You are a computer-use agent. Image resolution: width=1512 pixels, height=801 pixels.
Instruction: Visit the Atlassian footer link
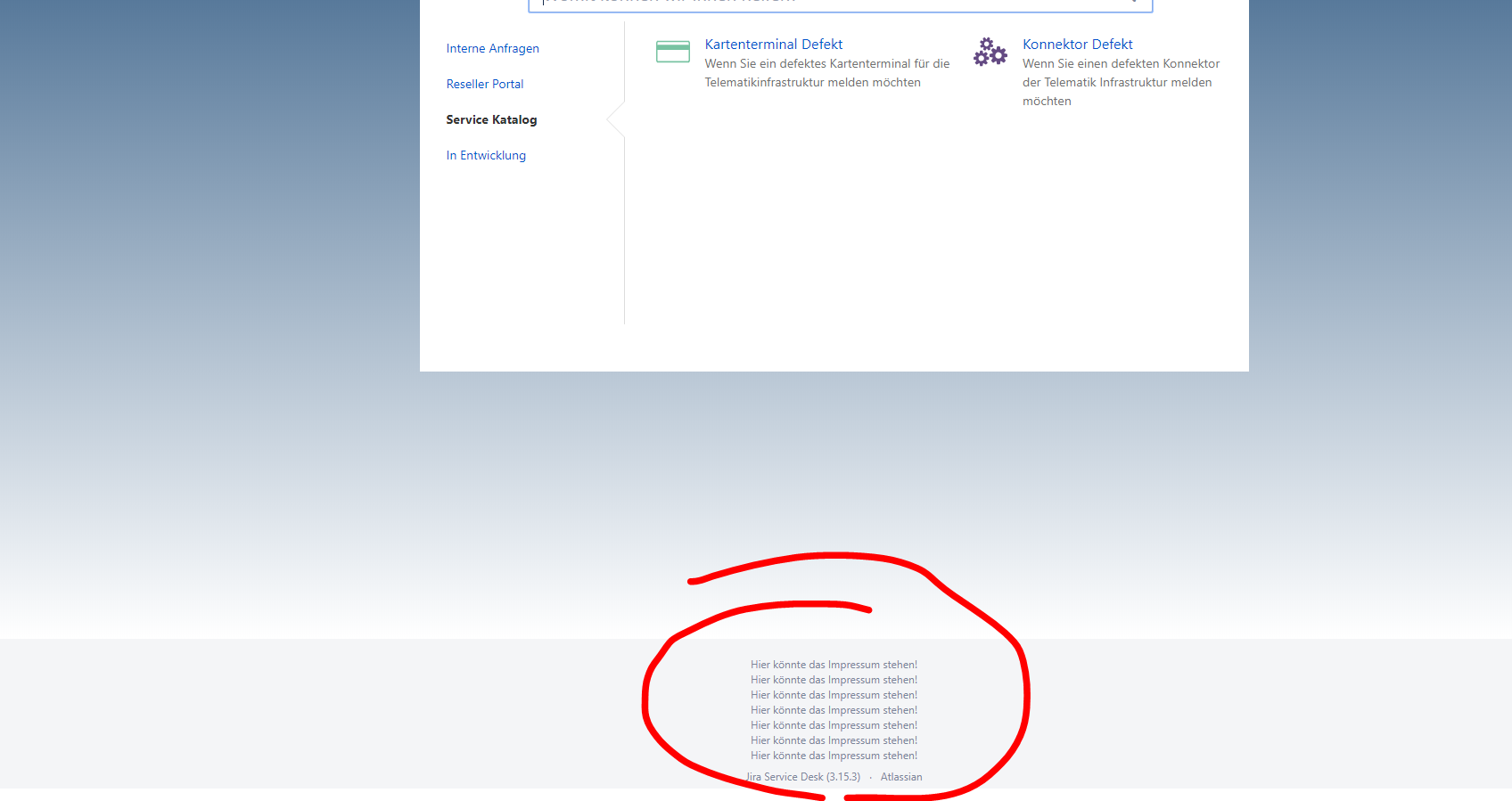[901, 777]
